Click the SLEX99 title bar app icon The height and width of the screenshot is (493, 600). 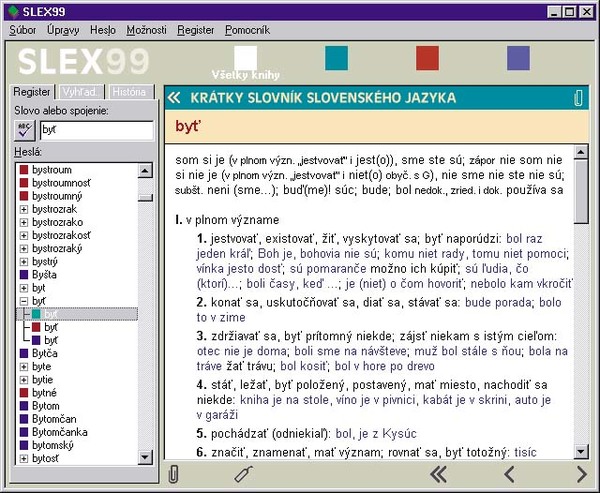coord(13,12)
